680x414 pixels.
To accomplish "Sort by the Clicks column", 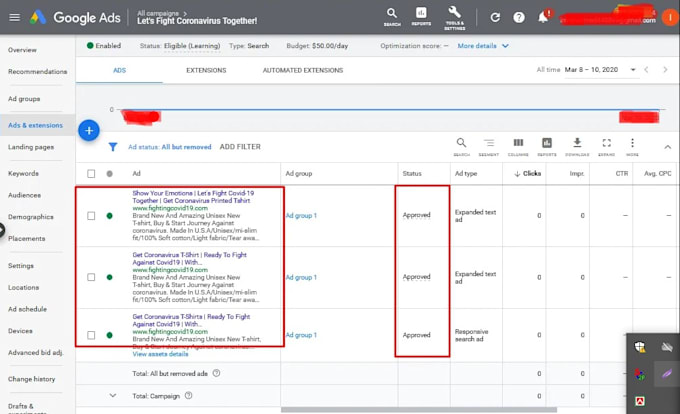I will [528, 173].
